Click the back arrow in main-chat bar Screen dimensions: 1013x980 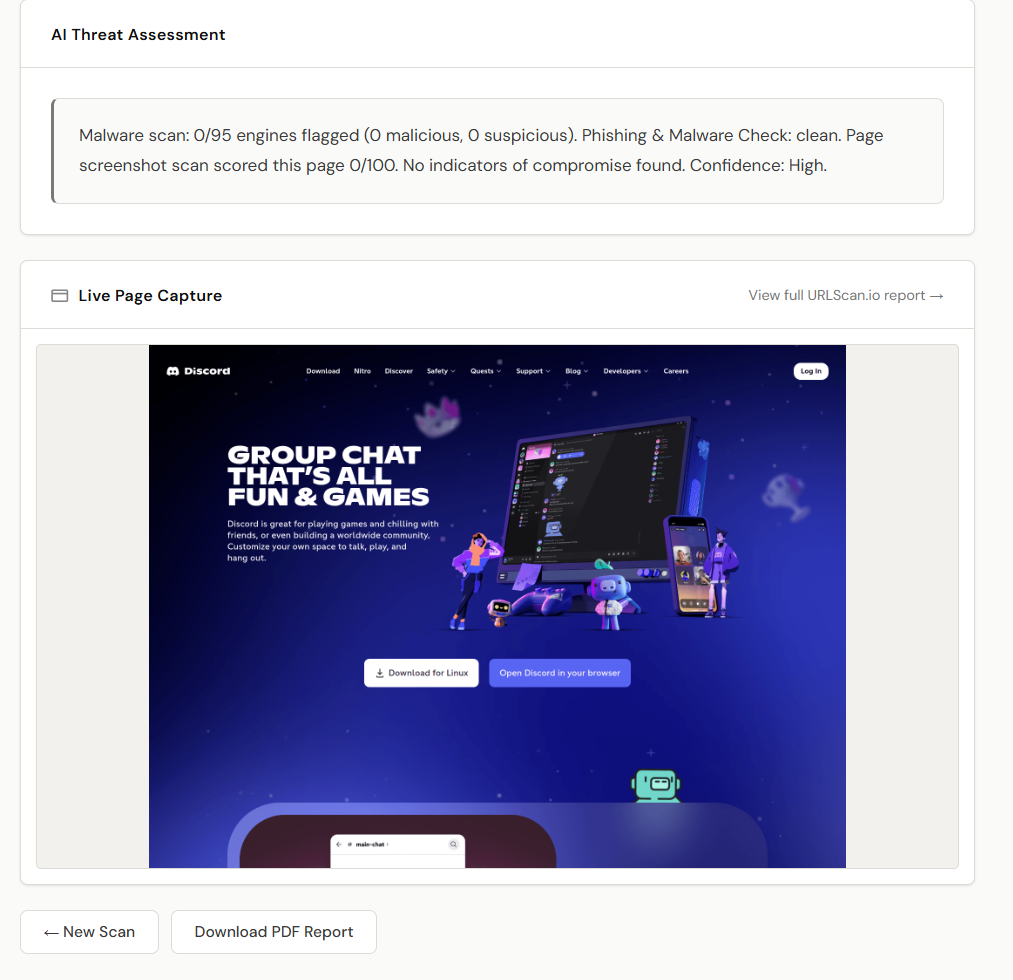(x=339, y=844)
